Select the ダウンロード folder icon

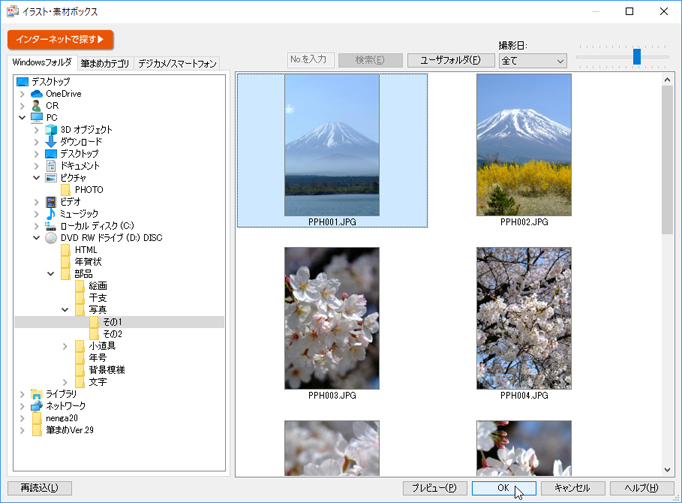point(51,142)
